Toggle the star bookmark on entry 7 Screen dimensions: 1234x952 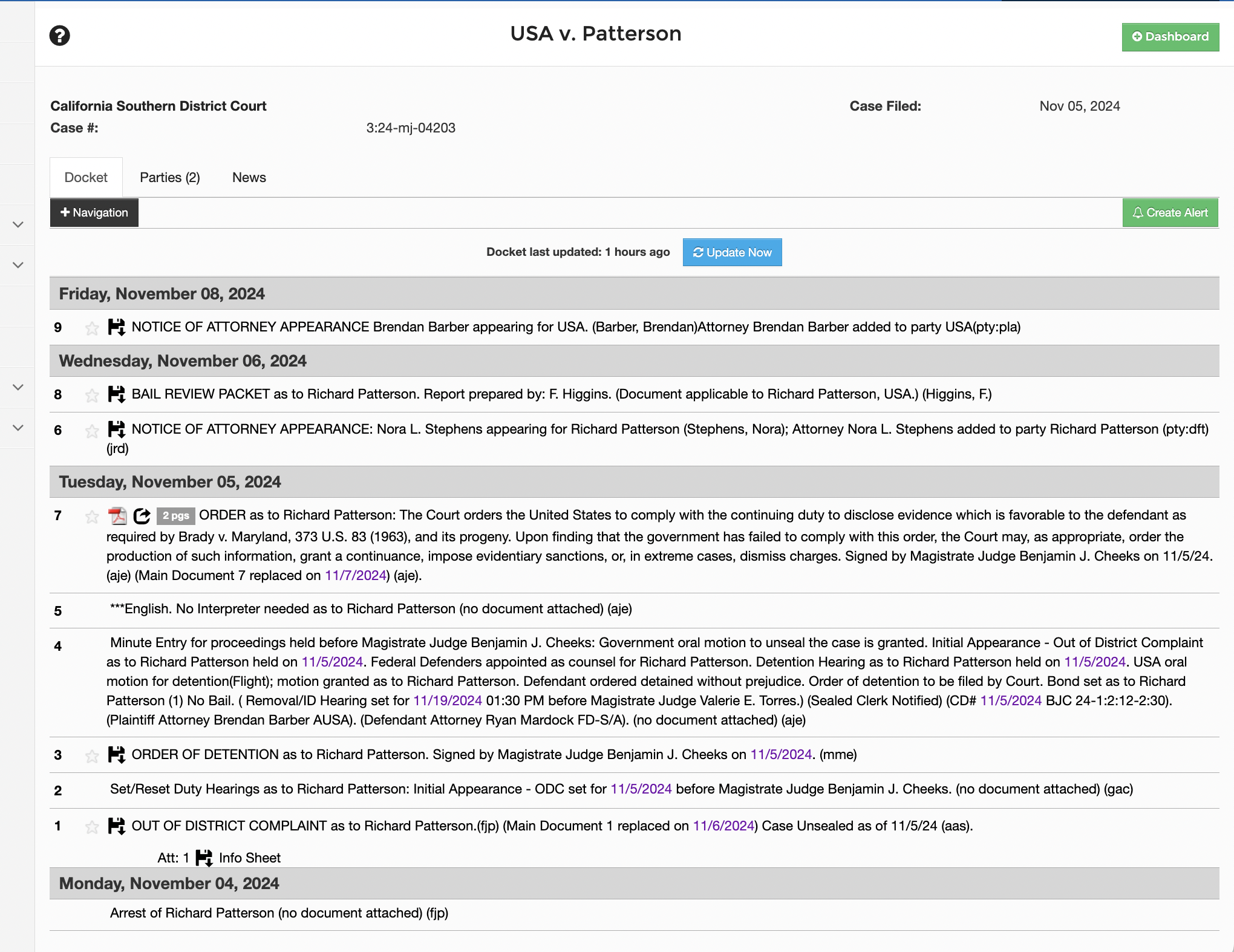pos(91,516)
